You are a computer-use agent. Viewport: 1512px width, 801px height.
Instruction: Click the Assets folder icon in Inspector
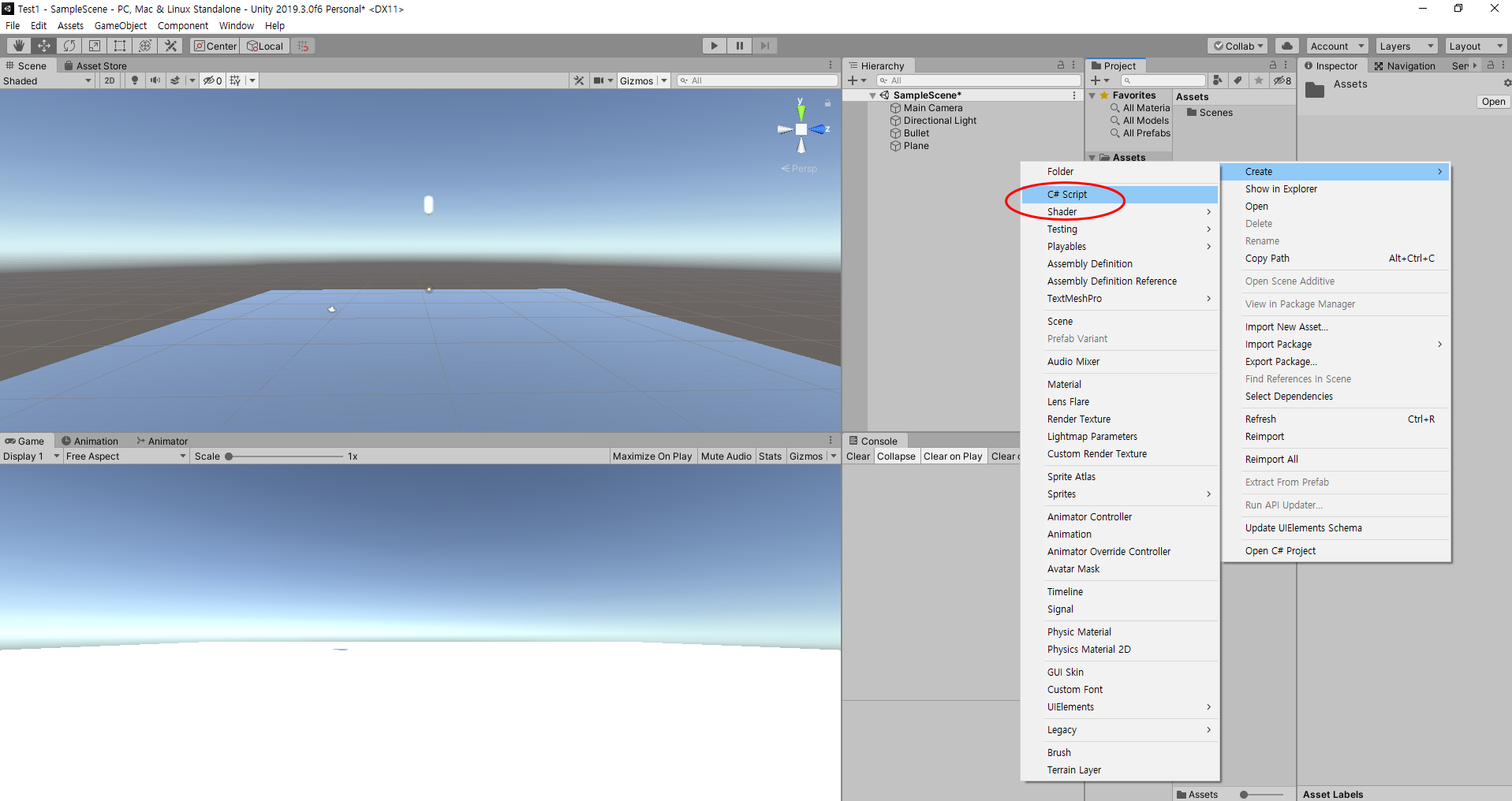pyautogui.click(x=1315, y=90)
